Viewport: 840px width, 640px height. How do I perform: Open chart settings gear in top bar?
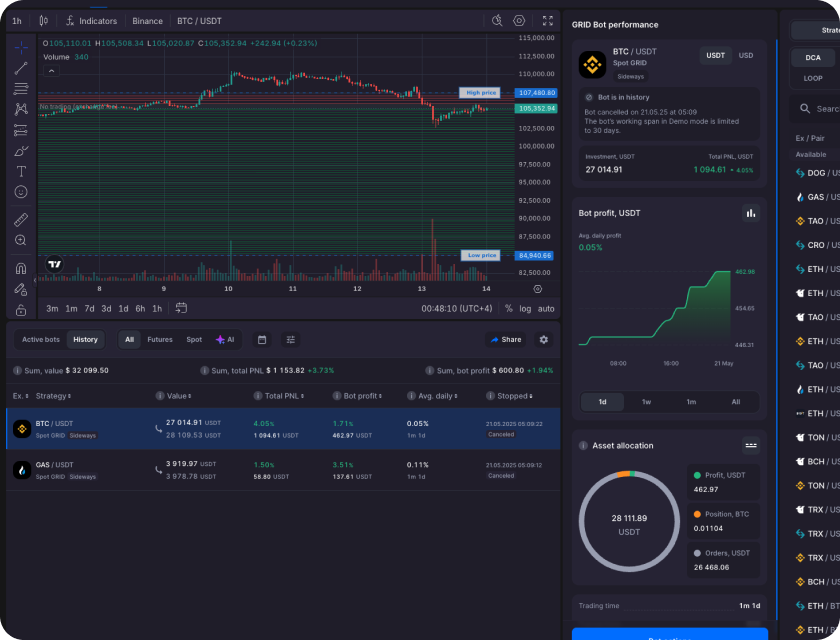519,20
